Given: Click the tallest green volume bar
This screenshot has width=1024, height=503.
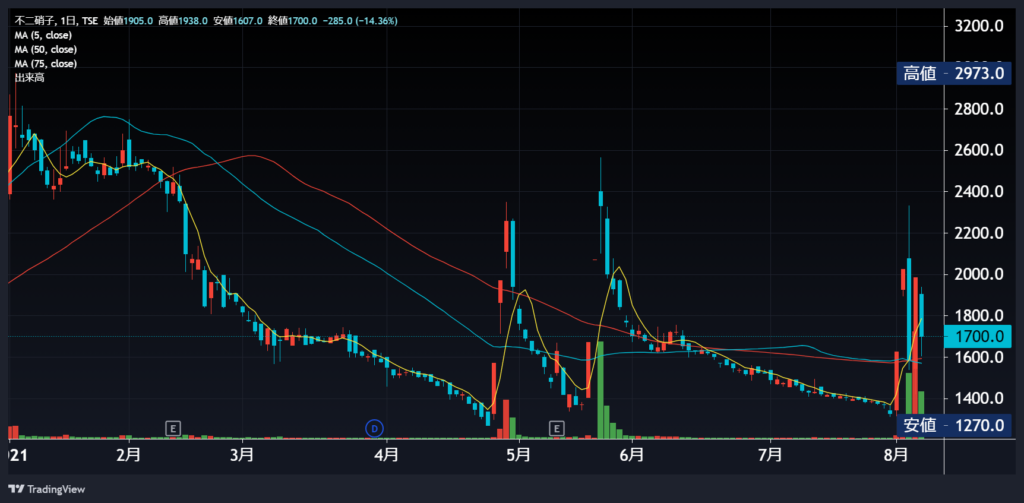Looking at the screenshot, I should pyautogui.click(x=600, y=389).
